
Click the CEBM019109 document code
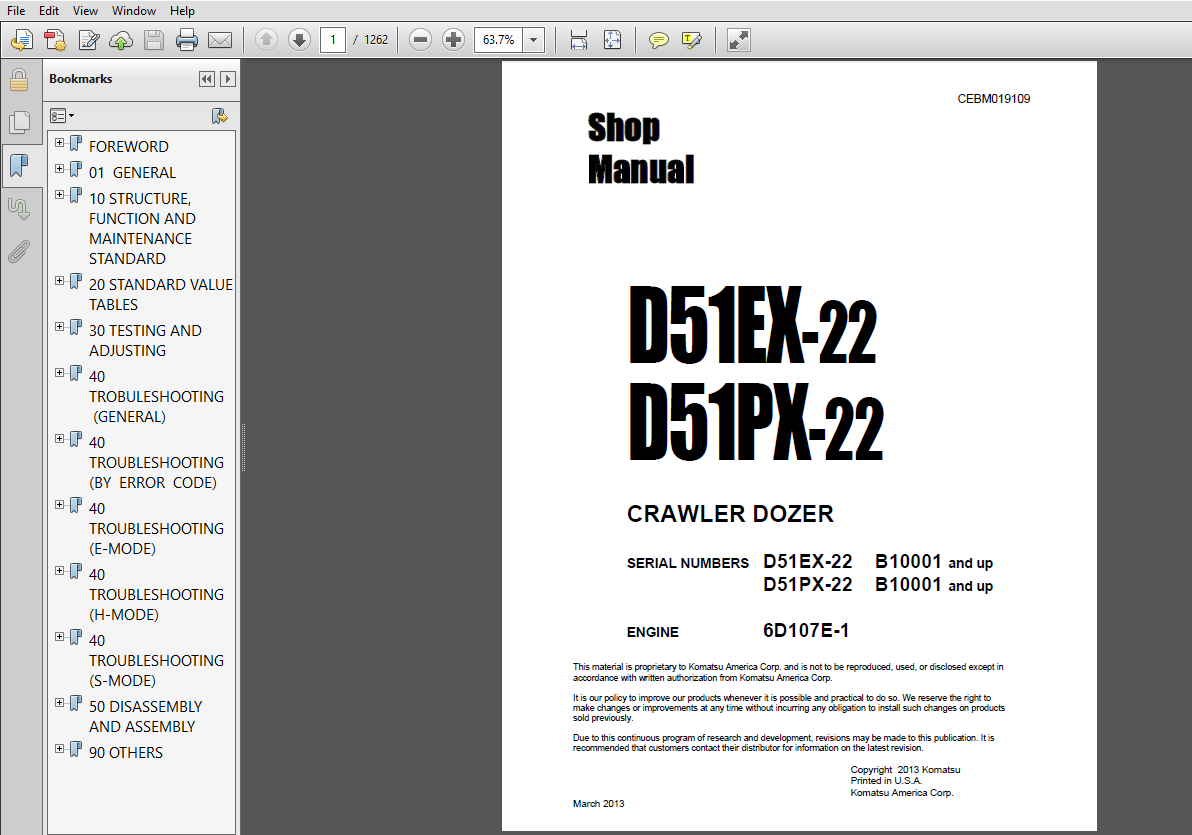994,99
